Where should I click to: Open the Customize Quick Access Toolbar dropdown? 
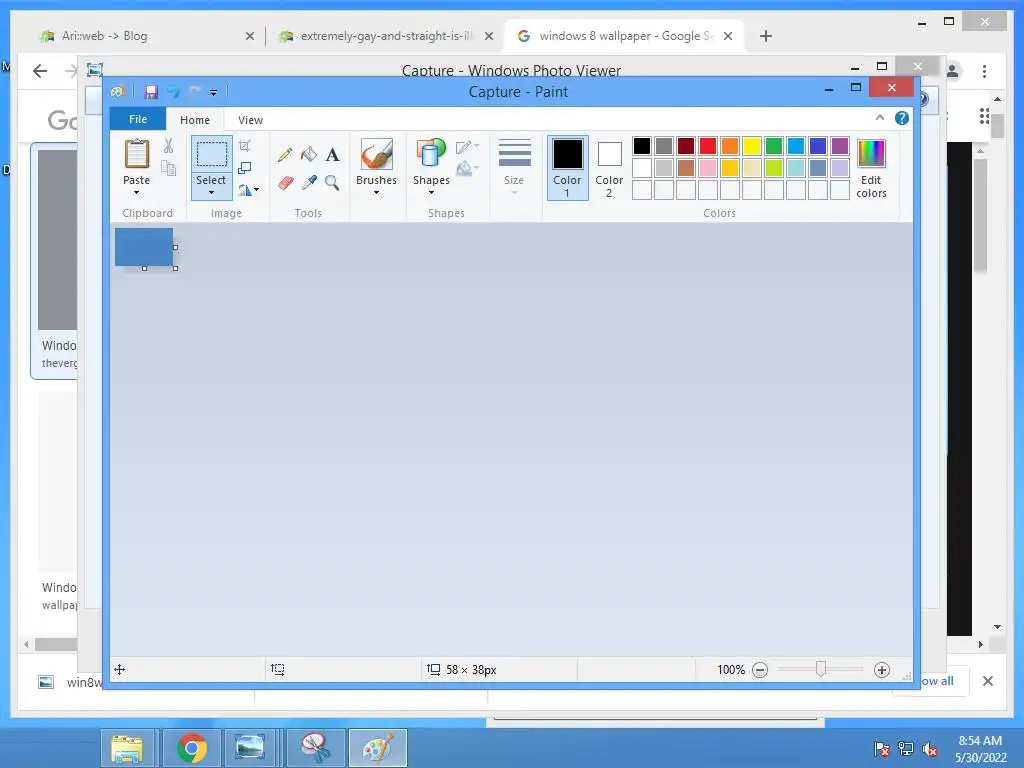pos(214,93)
